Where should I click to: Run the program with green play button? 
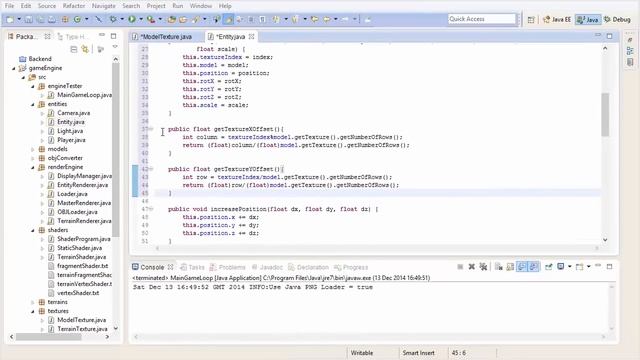(x=132, y=19)
